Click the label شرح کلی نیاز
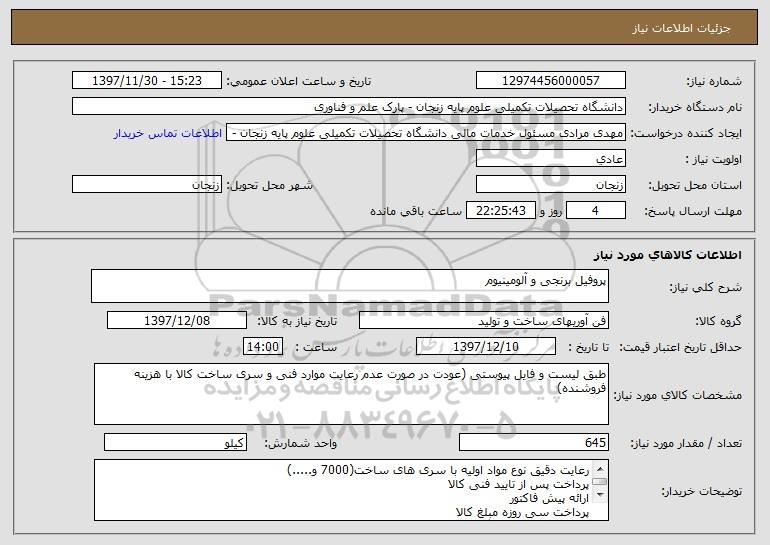The width and height of the screenshot is (770, 545). [706, 287]
